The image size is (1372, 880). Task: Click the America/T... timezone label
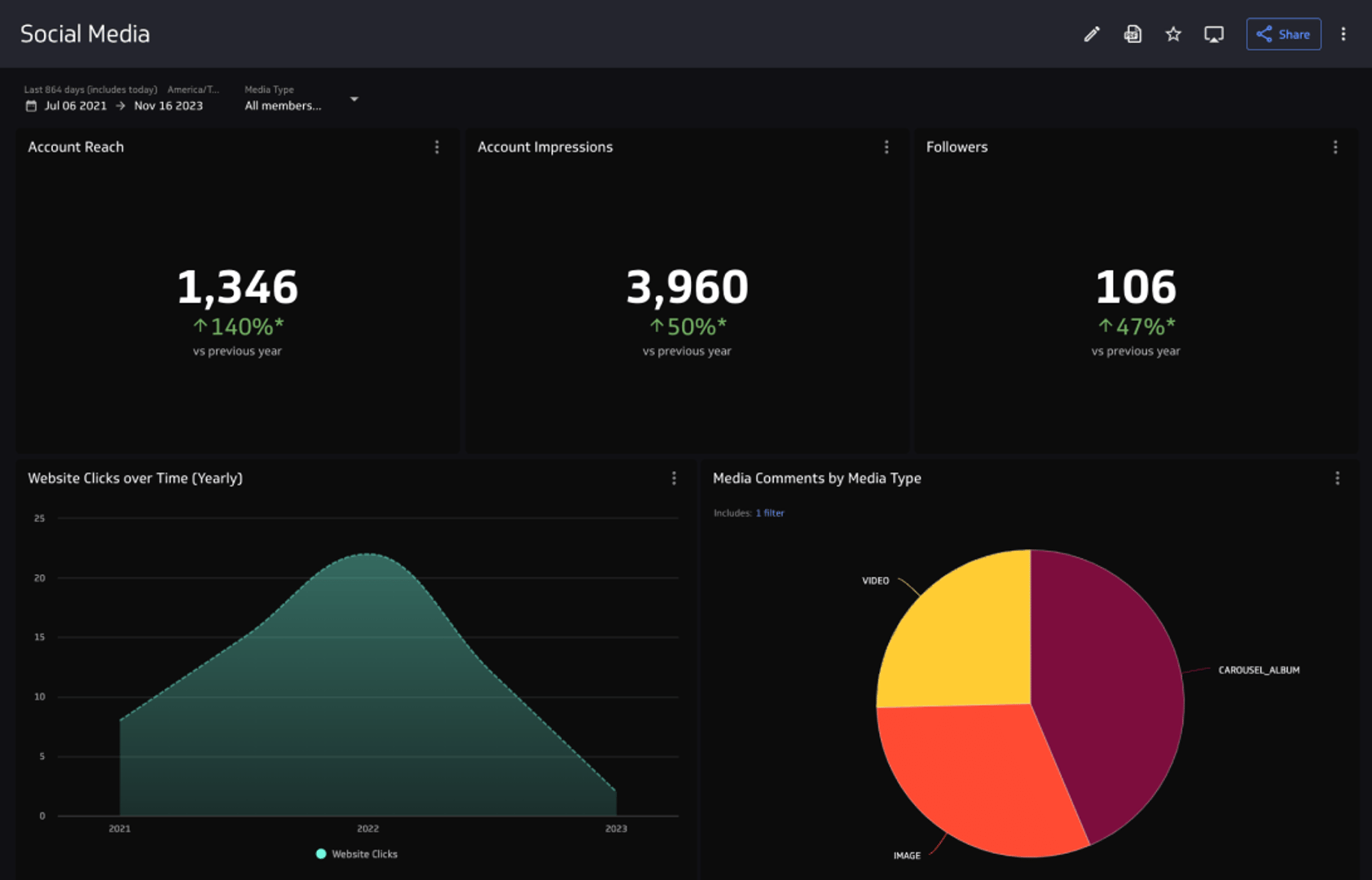(x=193, y=90)
